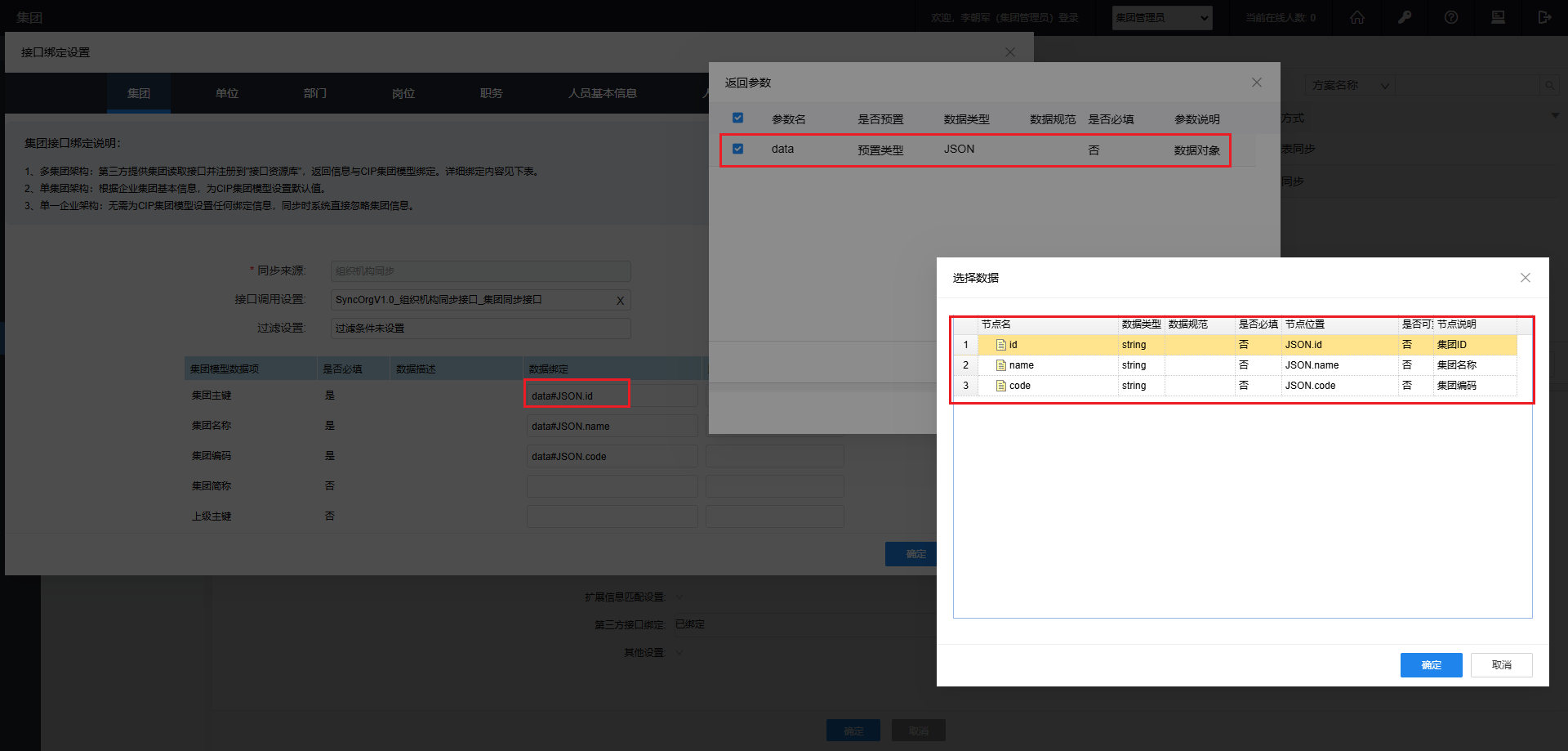Click the 当前在线人数 counter in top bar
1568x751 pixels.
click(x=1281, y=18)
